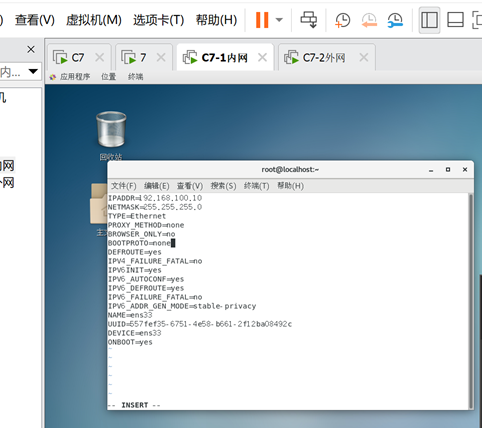Revert to snapshot using the clock-arrow icon
Screen dimensions: 482x428
tap(369, 20)
